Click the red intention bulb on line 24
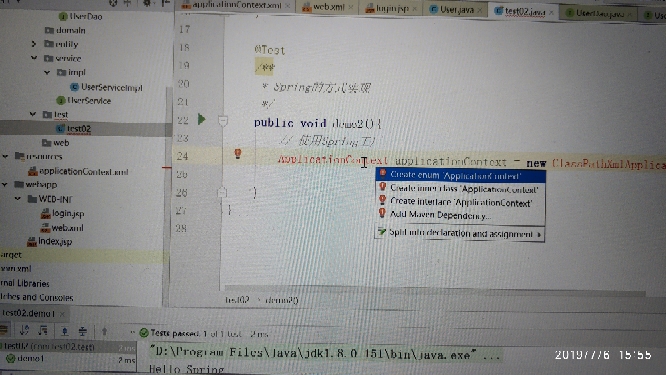666x375 pixels. pos(238,153)
